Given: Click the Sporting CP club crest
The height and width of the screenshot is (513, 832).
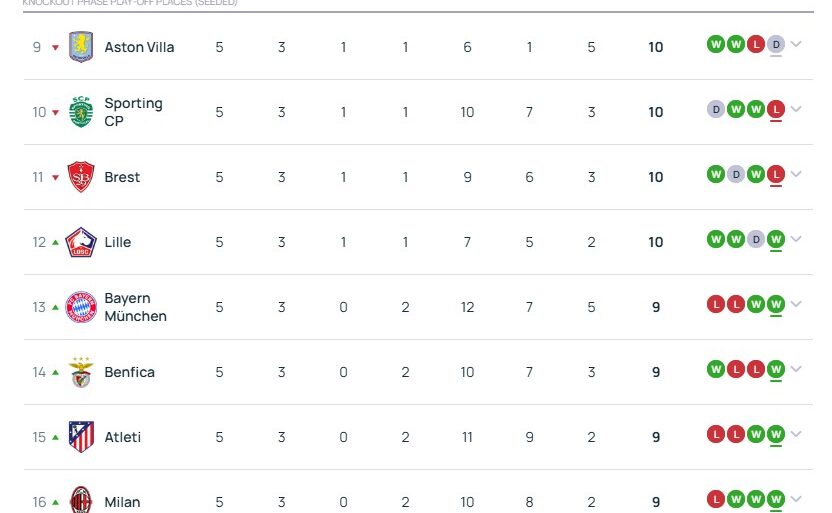Looking at the screenshot, I should [x=80, y=112].
